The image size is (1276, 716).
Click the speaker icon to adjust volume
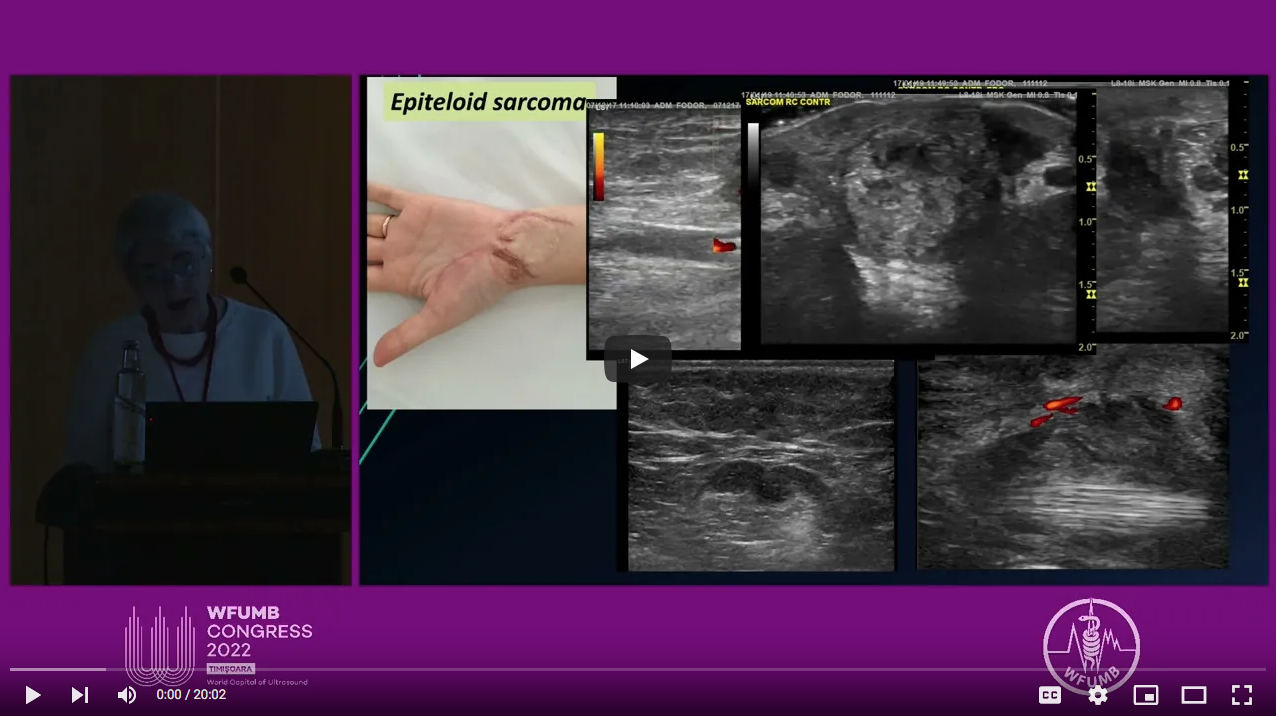tap(126, 695)
